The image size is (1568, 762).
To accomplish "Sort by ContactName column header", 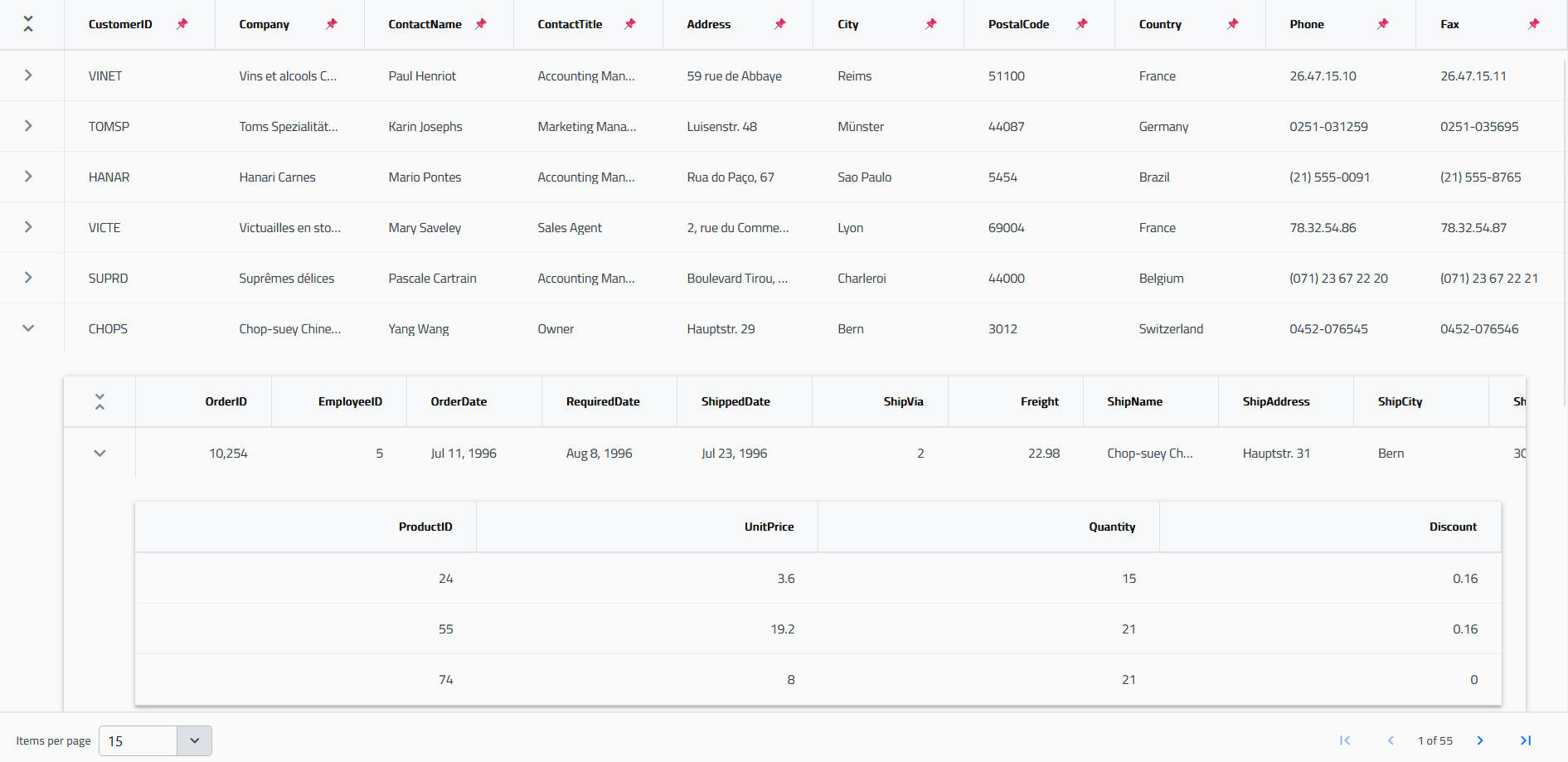I will pyautogui.click(x=425, y=24).
